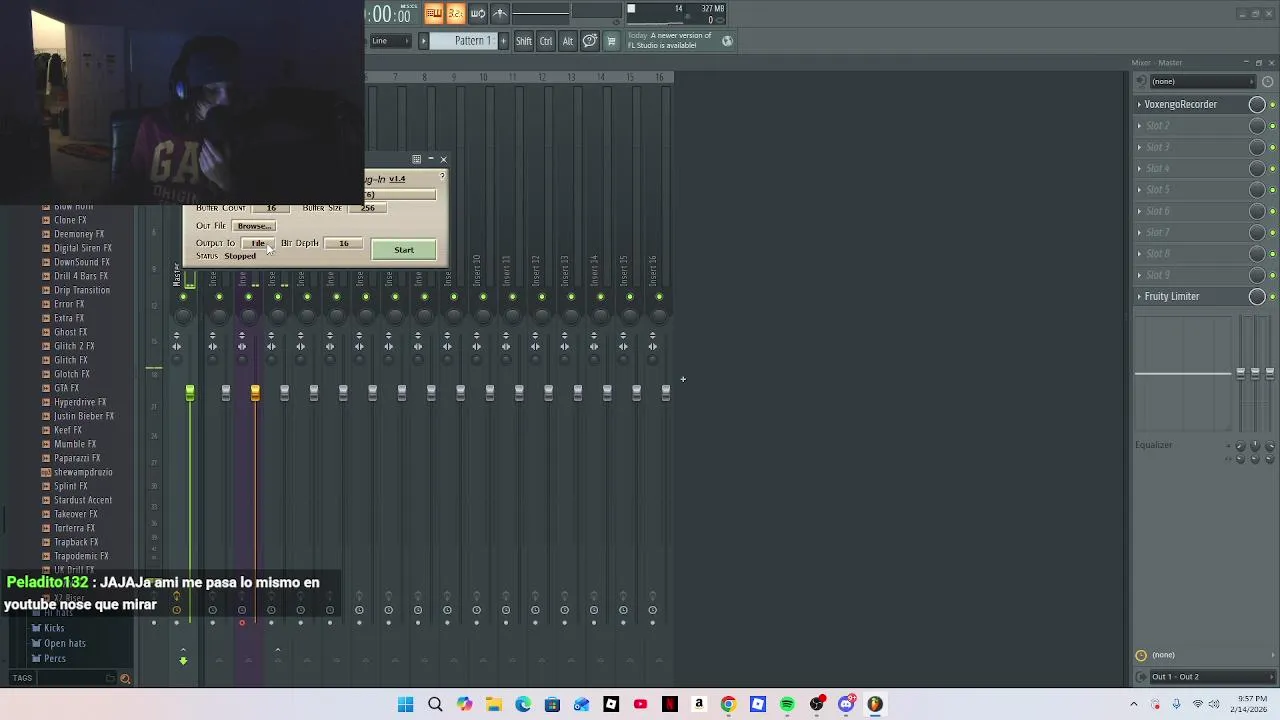The height and width of the screenshot is (720, 1280).
Task: Toggle Slot 3 enable LED
Action: pos(1272,148)
